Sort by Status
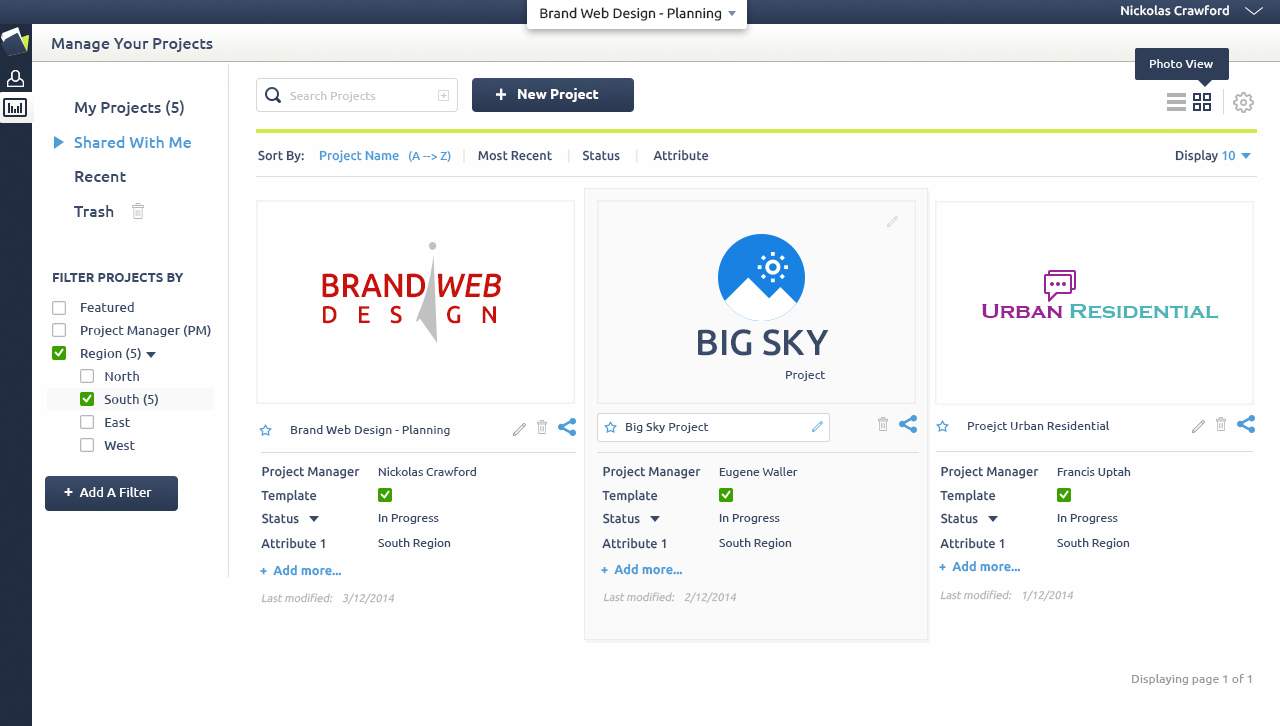This screenshot has width=1280, height=726. pos(601,156)
